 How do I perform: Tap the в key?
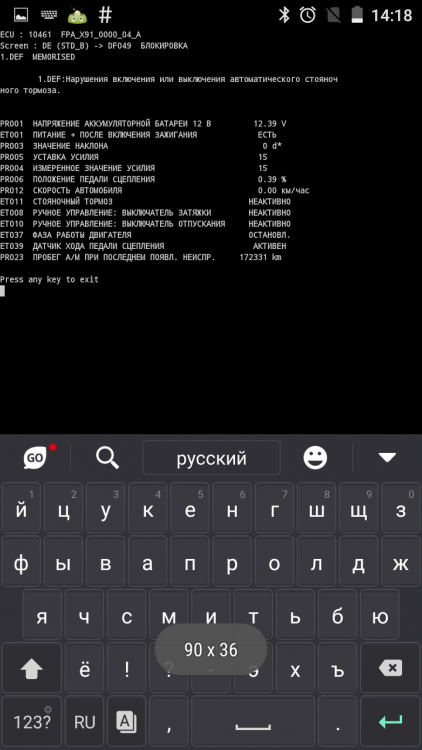pos(105,562)
